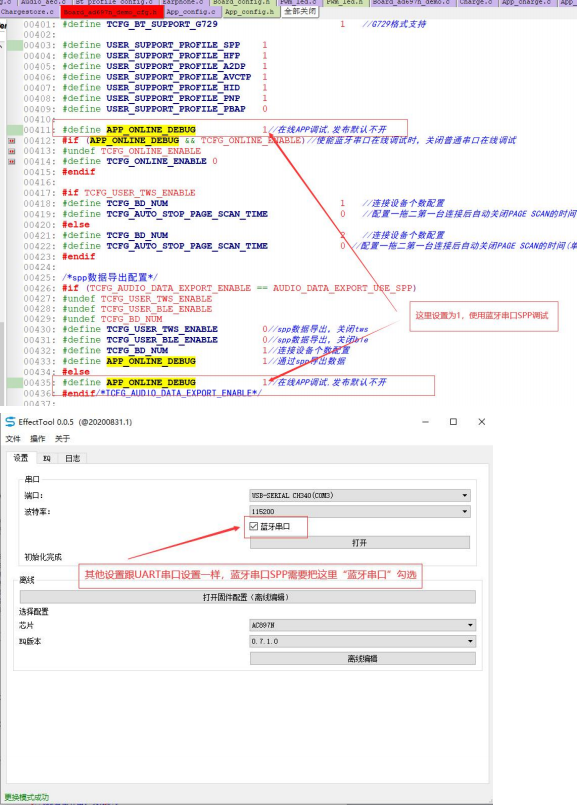Click #if TCFG_USER_TWS_ENABLE on line 00417
Screen dimensions: 577x805
(x=129, y=193)
